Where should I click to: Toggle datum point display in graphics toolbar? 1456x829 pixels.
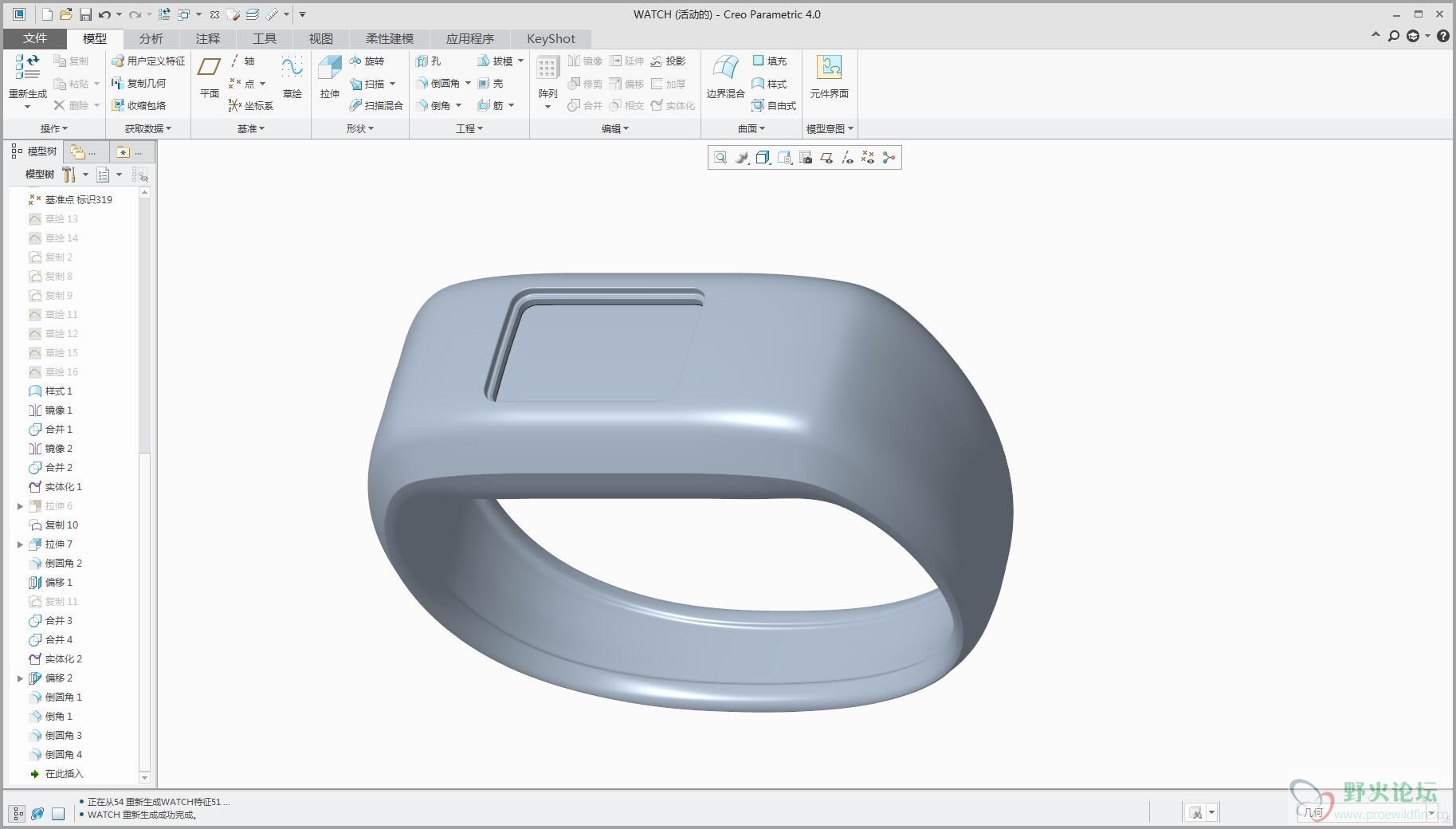pos(868,158)
